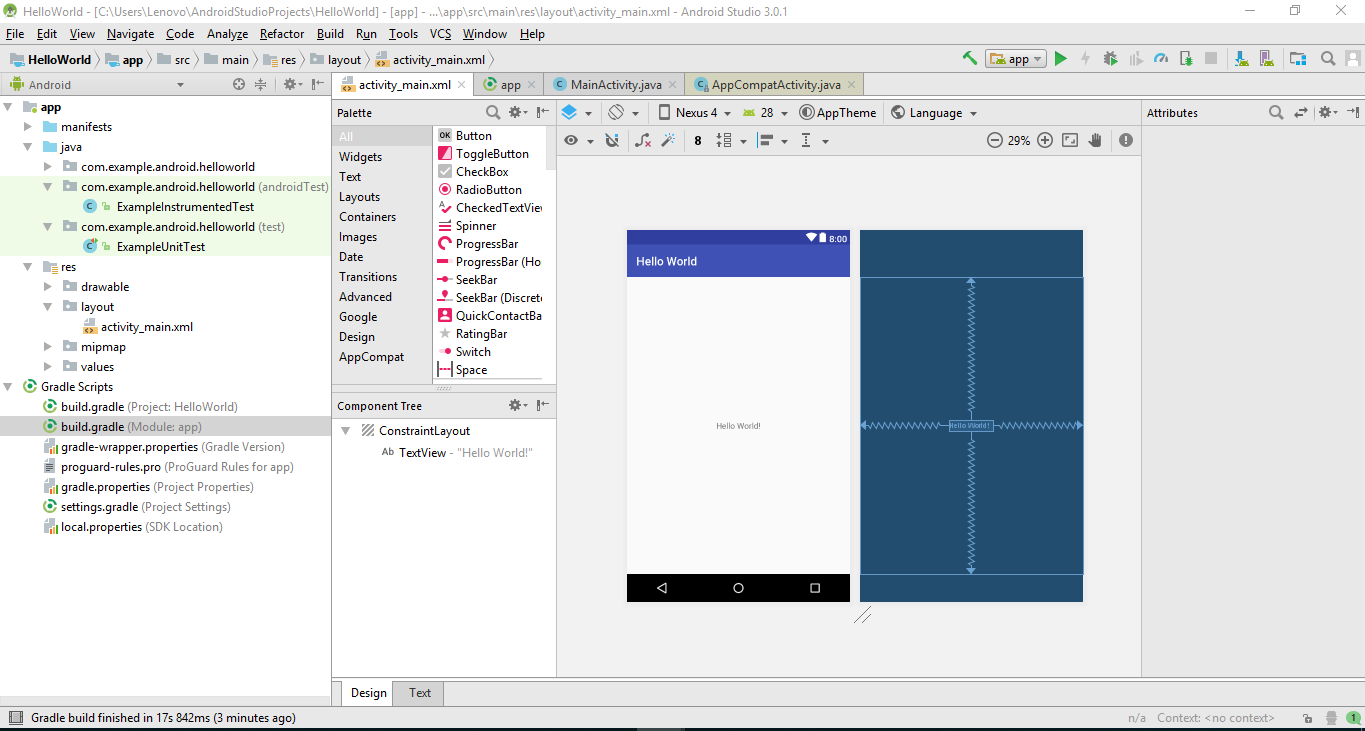Switch to the Text view of the layout
This screenshot has width=1365, height=731.
[x=418, y=692]
